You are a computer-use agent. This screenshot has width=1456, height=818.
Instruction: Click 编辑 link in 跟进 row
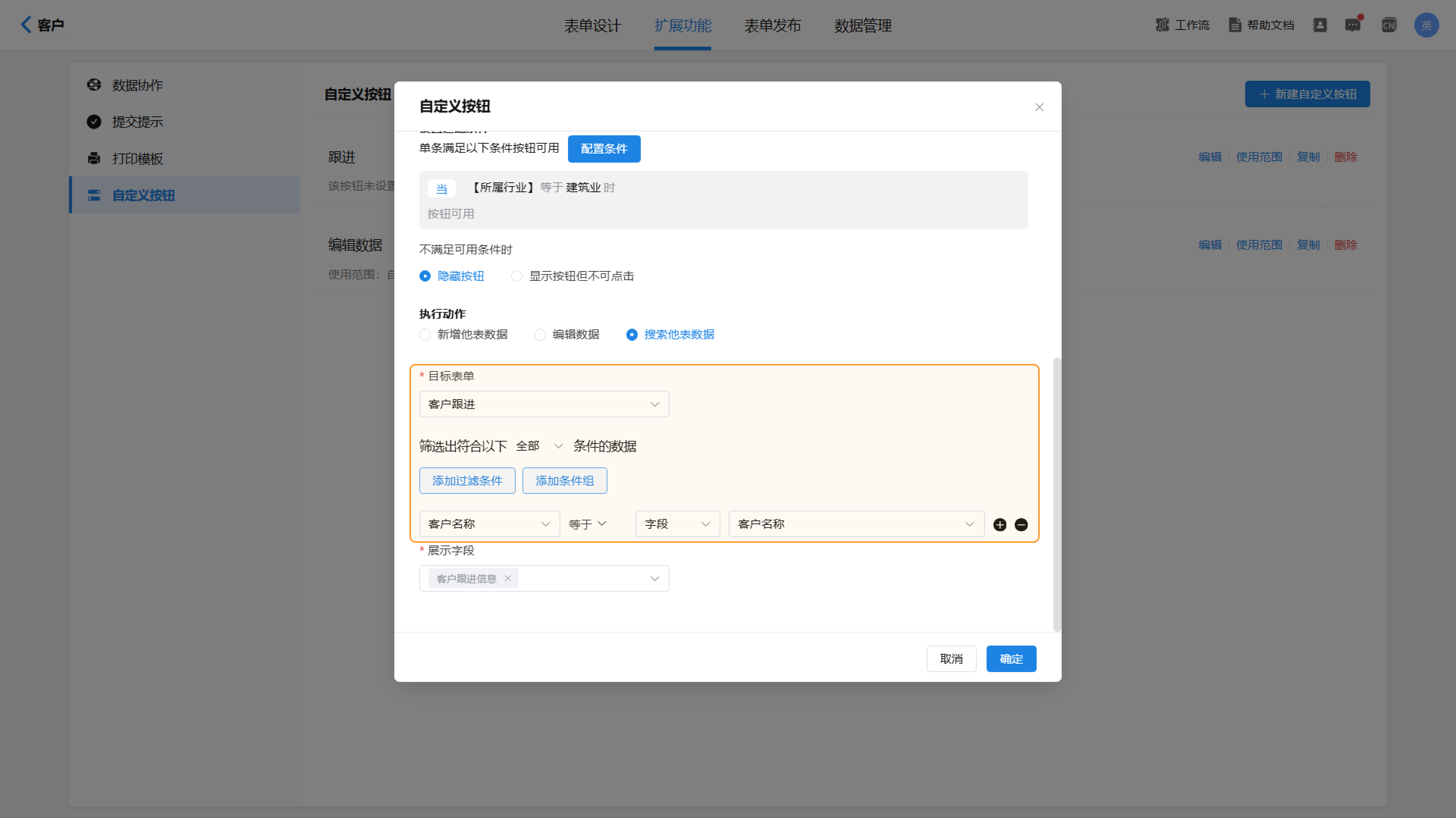click(x=1210, y=157)
